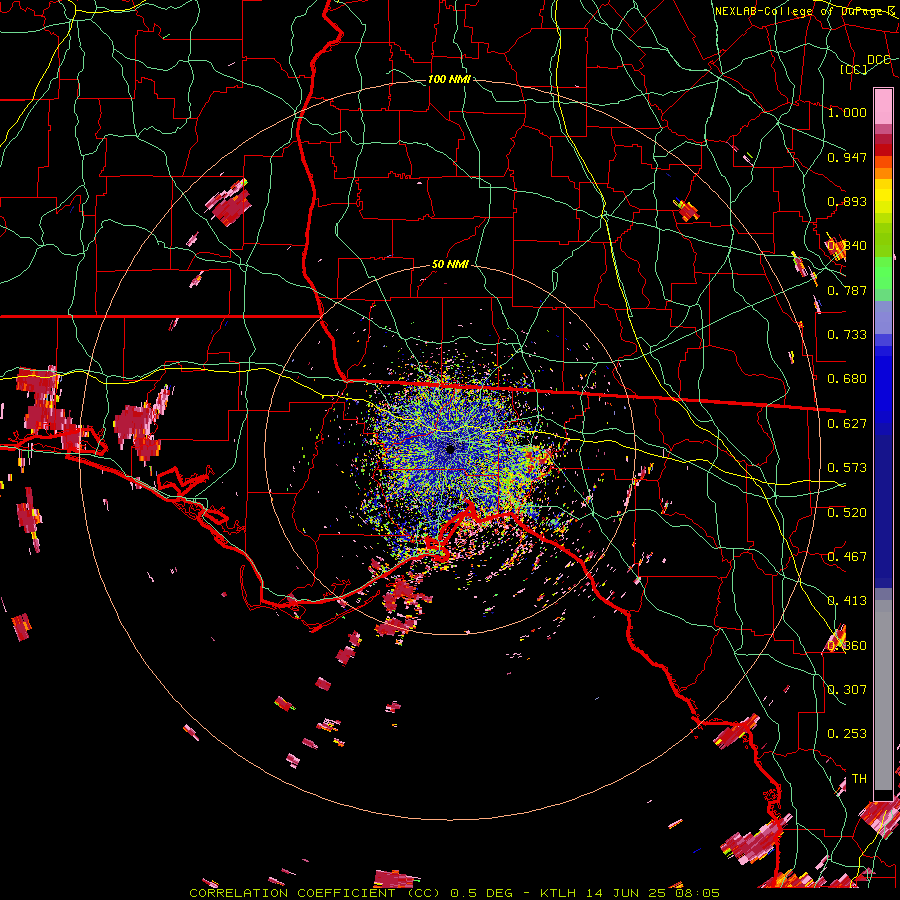Click the 0.680 scale value
Image resolution: width=900 pixels, height=900 pixels.
[x=847, y=379]
